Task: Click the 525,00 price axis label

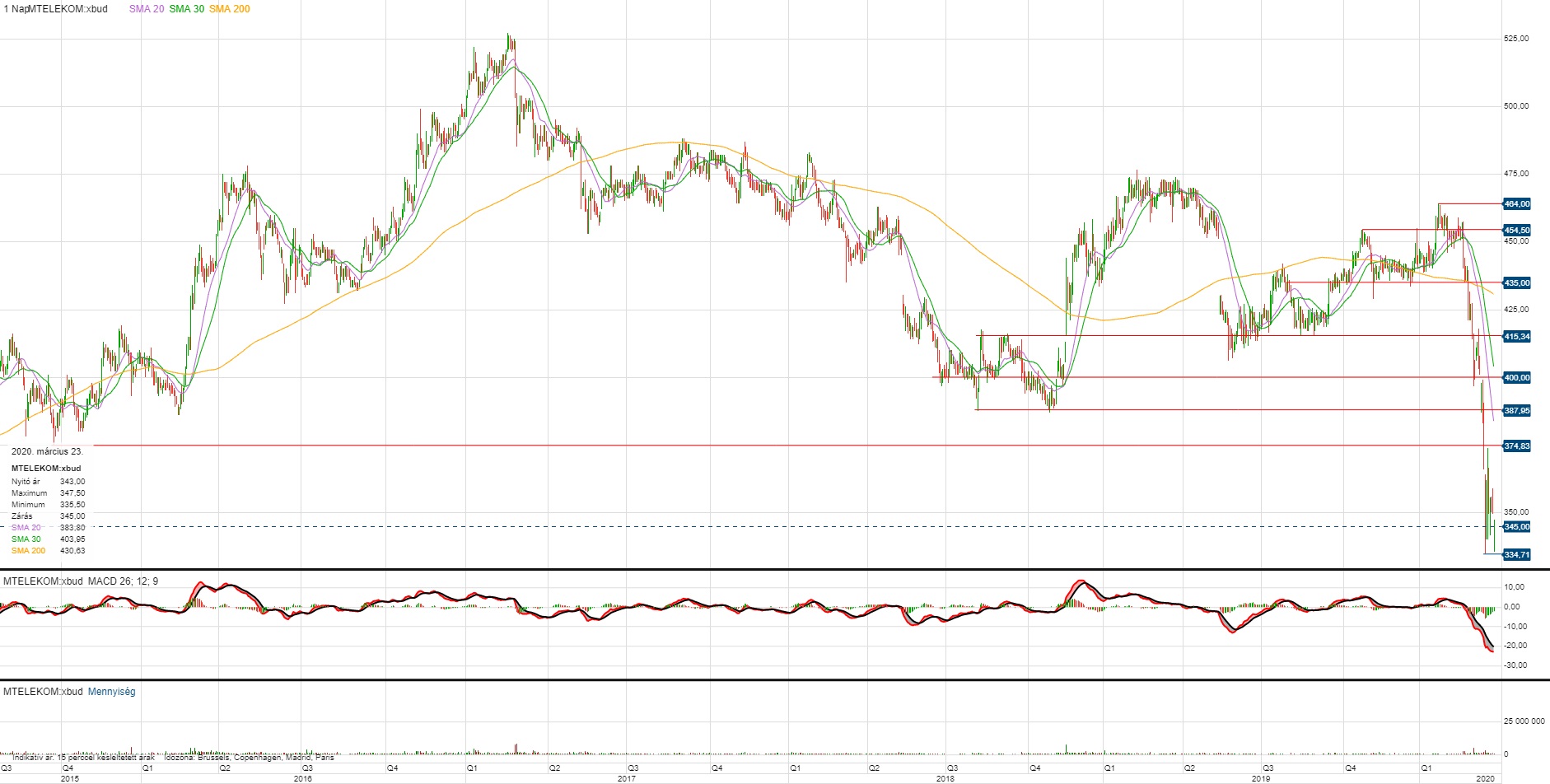Action: point(1516,39)
